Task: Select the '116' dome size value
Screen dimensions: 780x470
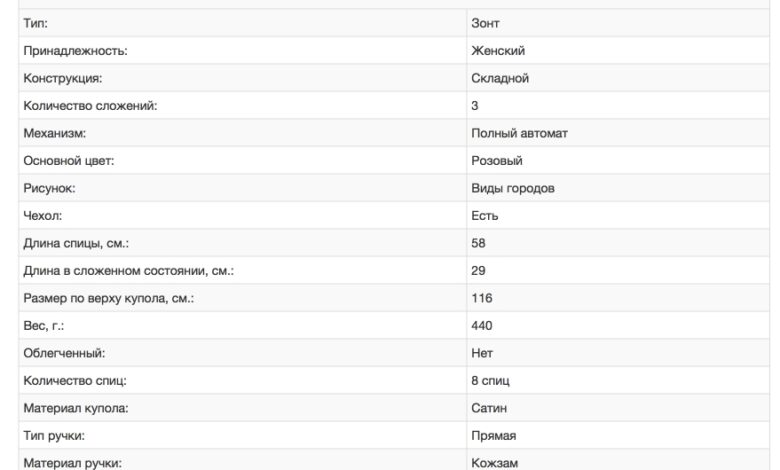Action: [x=482, y=298]
